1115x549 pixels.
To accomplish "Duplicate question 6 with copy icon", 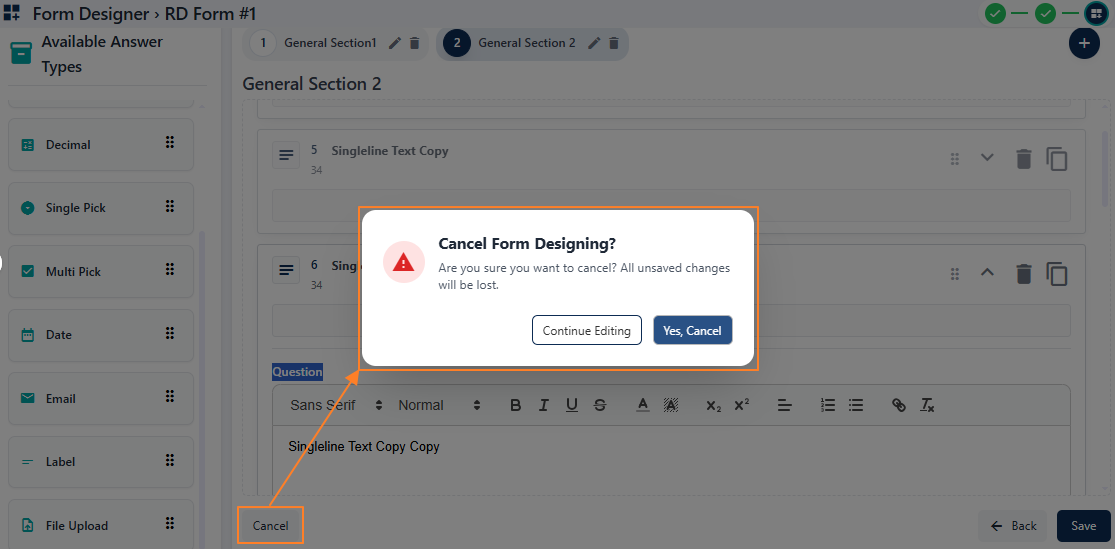I will point(1057,274).
